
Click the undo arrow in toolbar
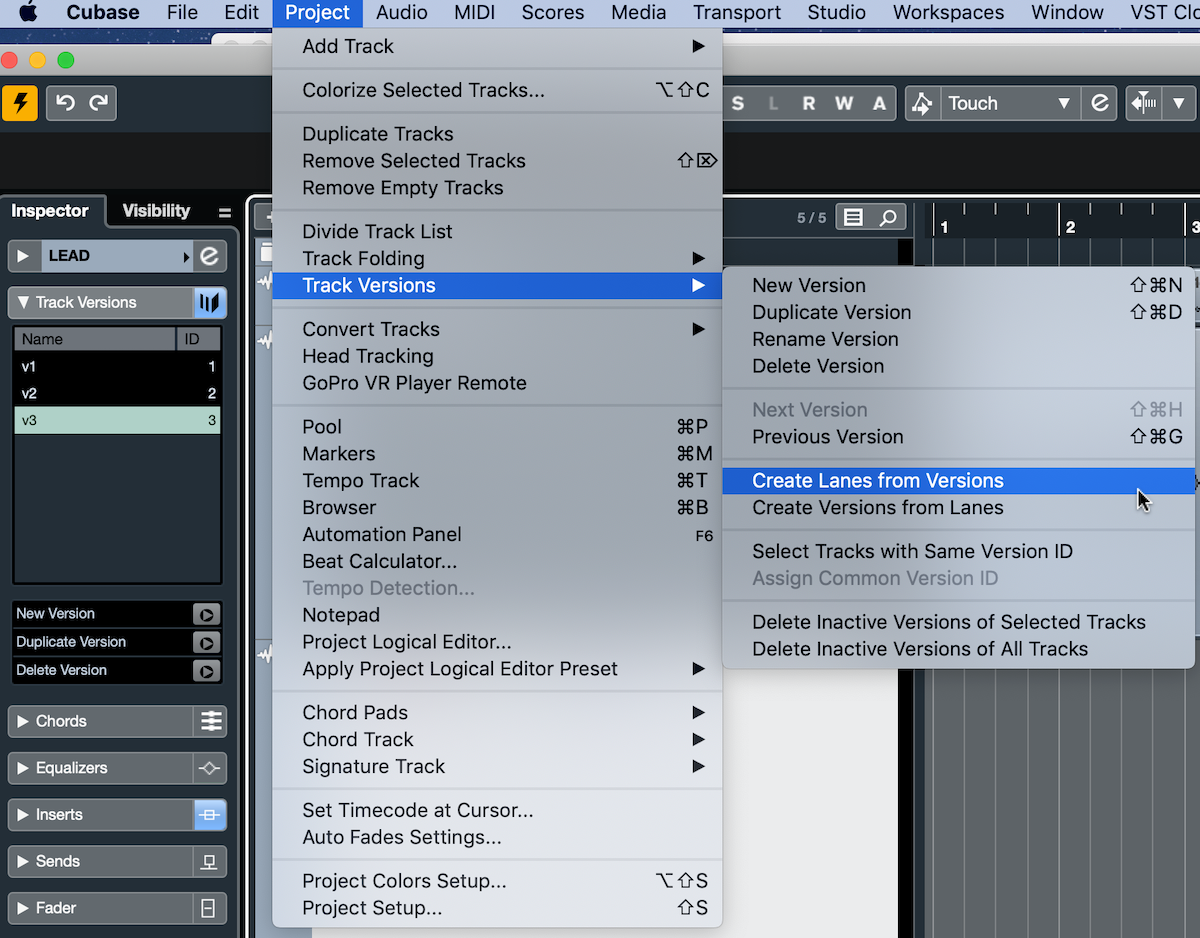(x=66, y=103)
